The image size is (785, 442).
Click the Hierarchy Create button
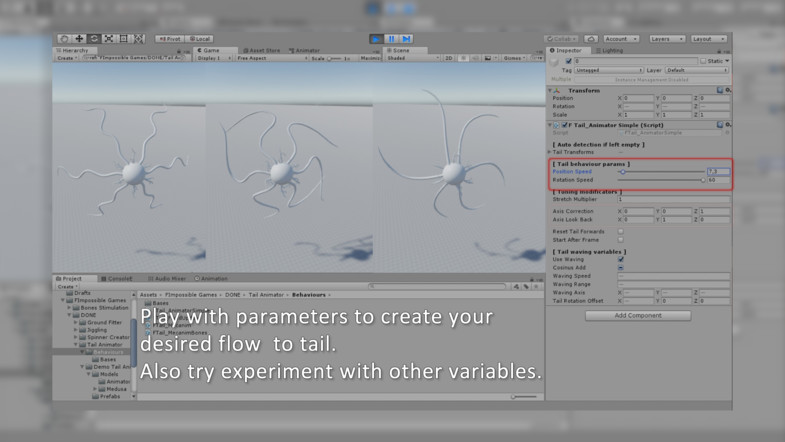(67, 58)
